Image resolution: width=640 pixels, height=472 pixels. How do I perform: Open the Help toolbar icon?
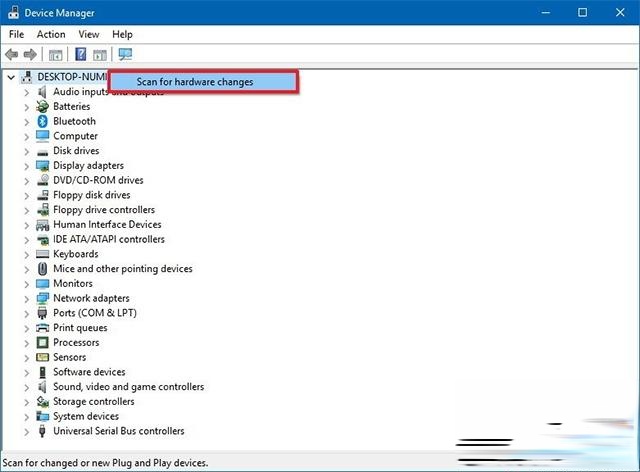[81, 54]
